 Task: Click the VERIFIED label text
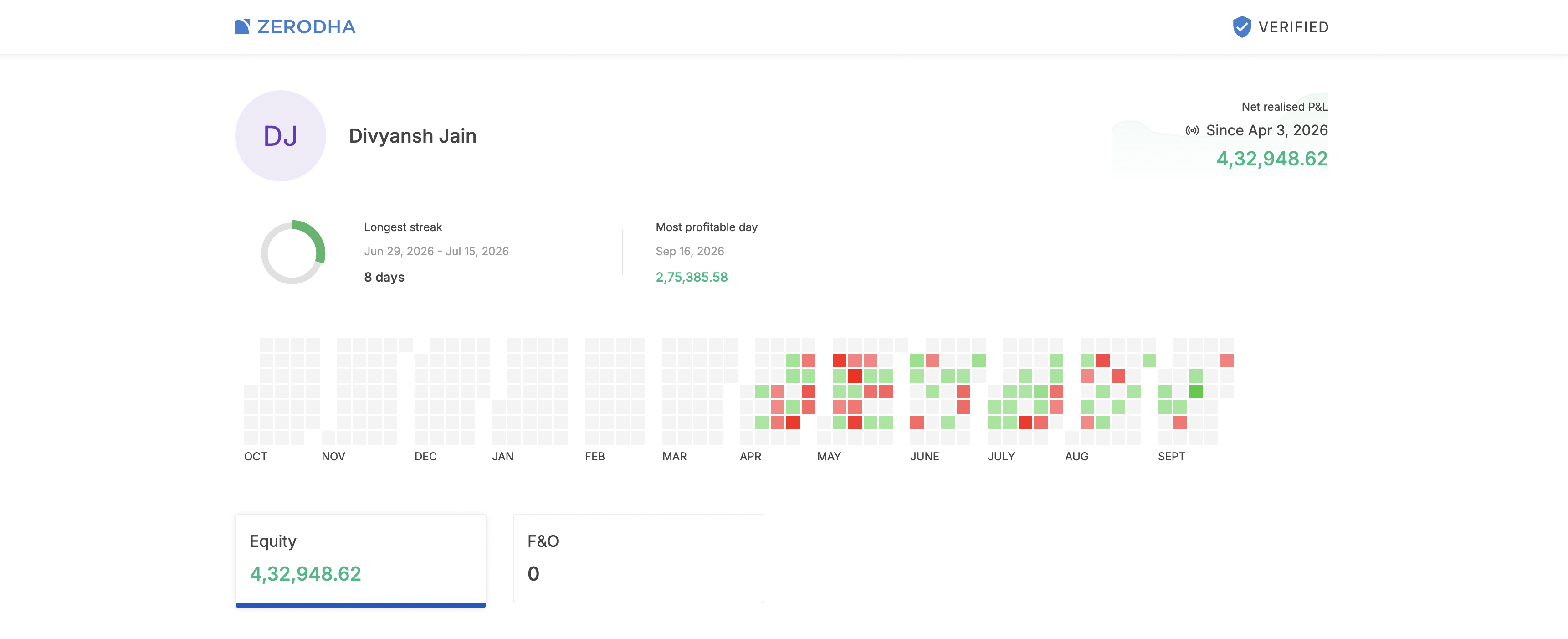(1293, 27)
